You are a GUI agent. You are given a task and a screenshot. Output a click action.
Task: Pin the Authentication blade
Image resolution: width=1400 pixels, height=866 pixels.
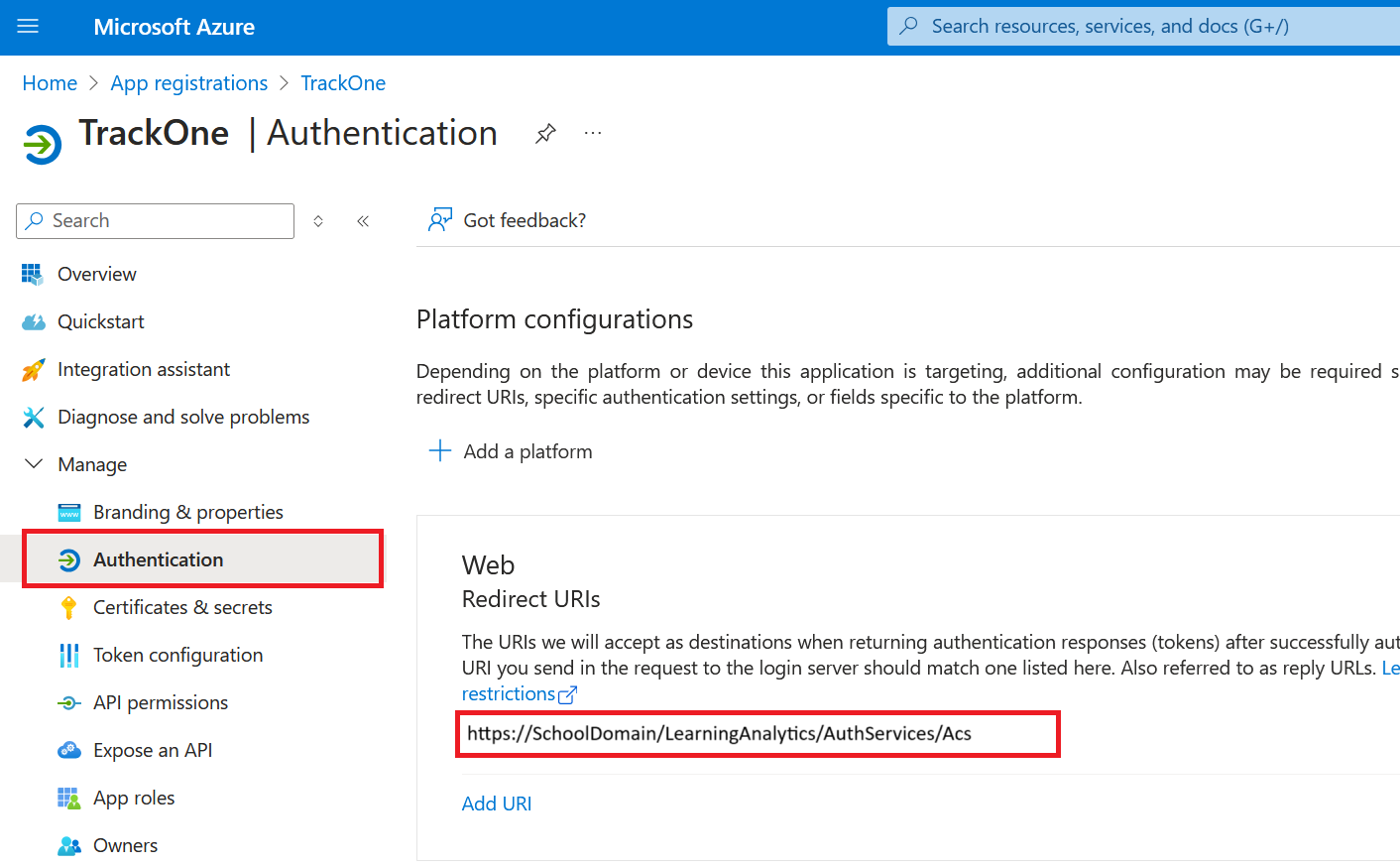(x=545, y=133)
